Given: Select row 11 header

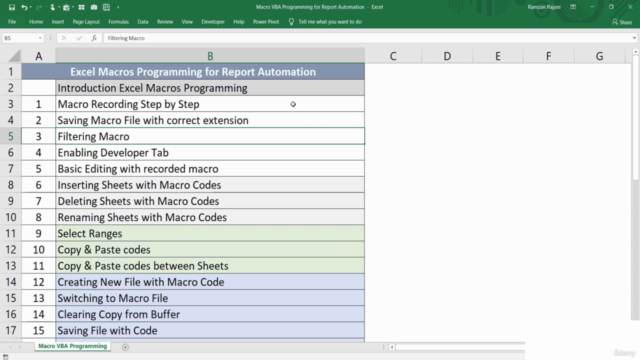Looking at the screenshot, I should pyautogui.click(x=11, y=233).
